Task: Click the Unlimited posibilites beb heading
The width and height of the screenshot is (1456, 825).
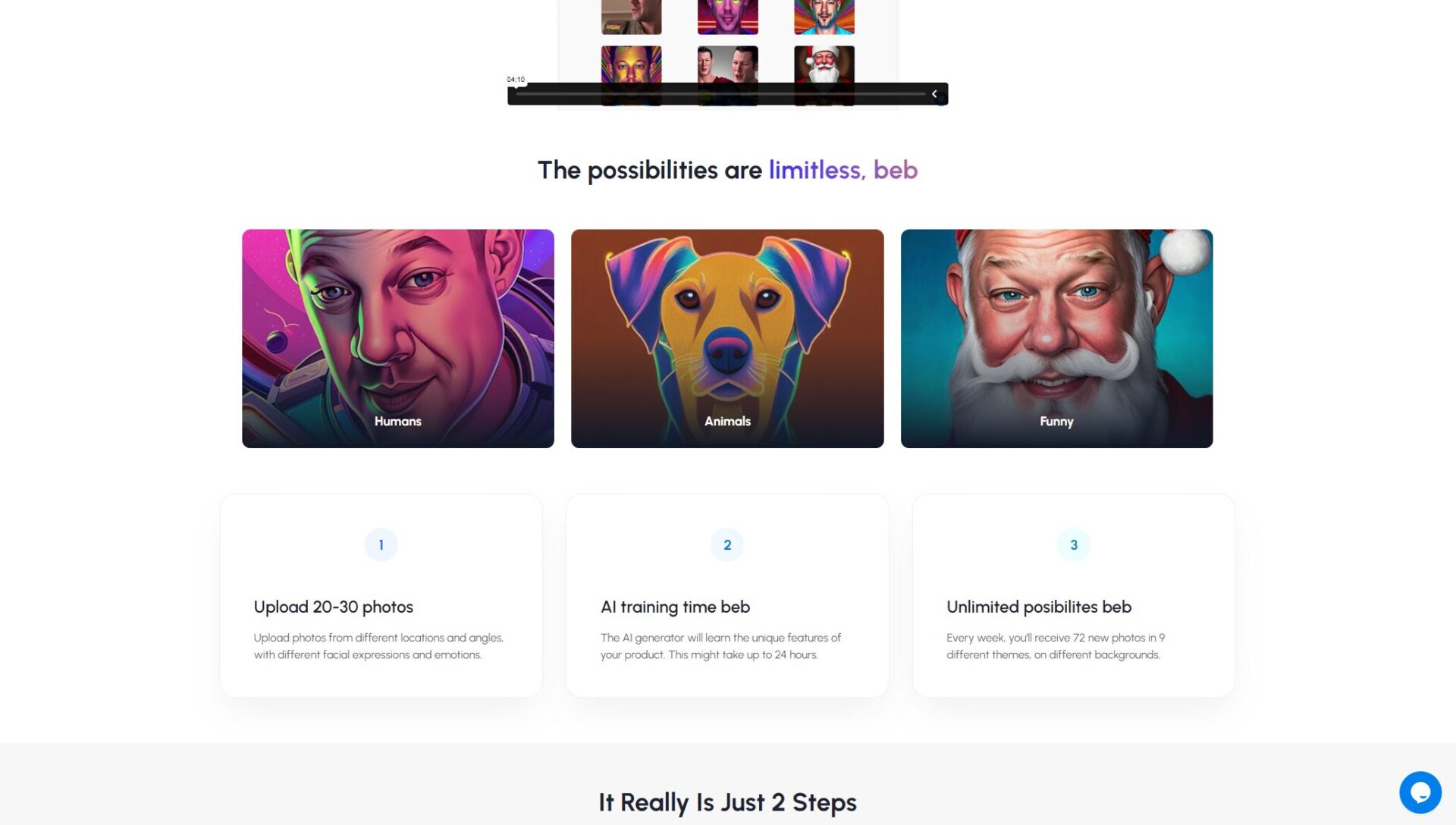Action: 1039,607
